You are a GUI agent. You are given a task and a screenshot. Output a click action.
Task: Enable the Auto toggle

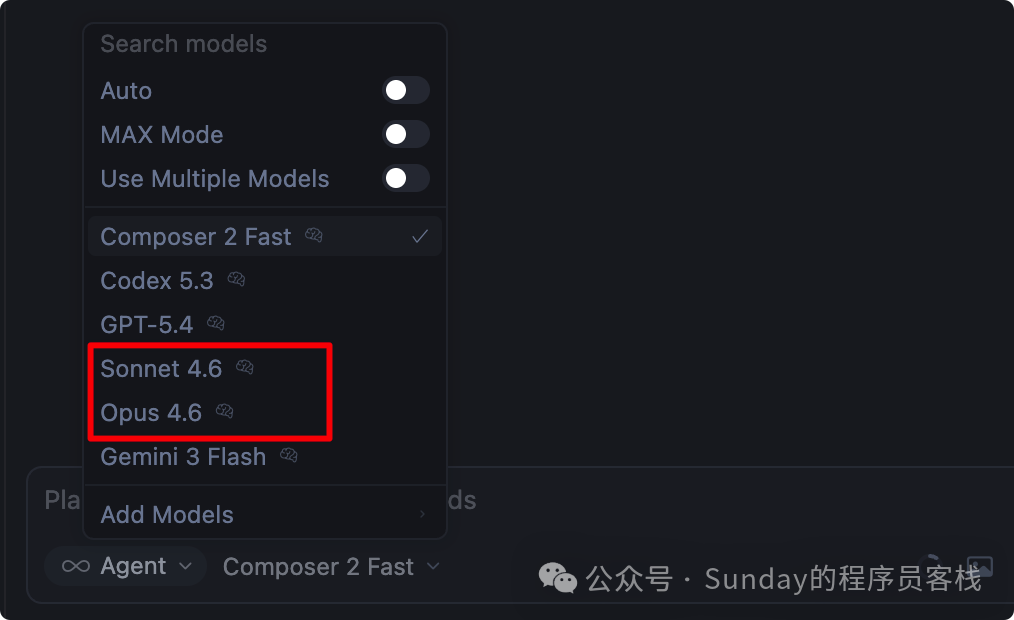tap(406, 91)
